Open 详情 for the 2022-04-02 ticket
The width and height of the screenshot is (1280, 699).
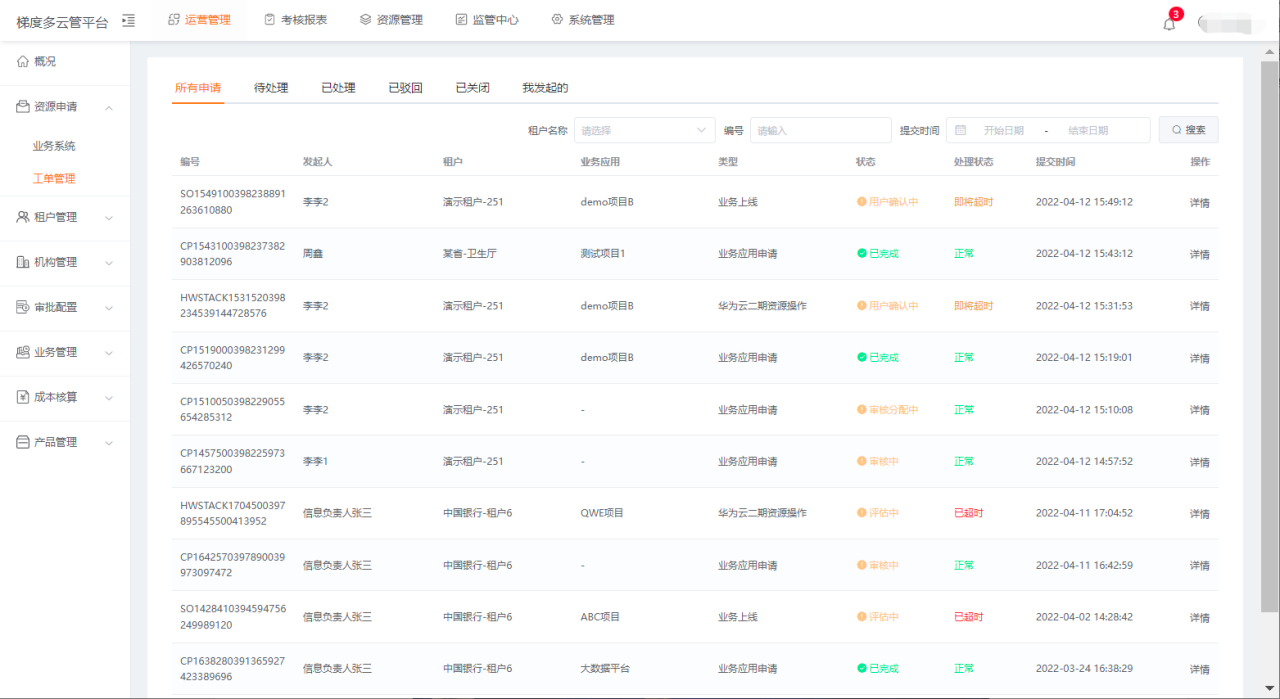(x=1200, y=618)
